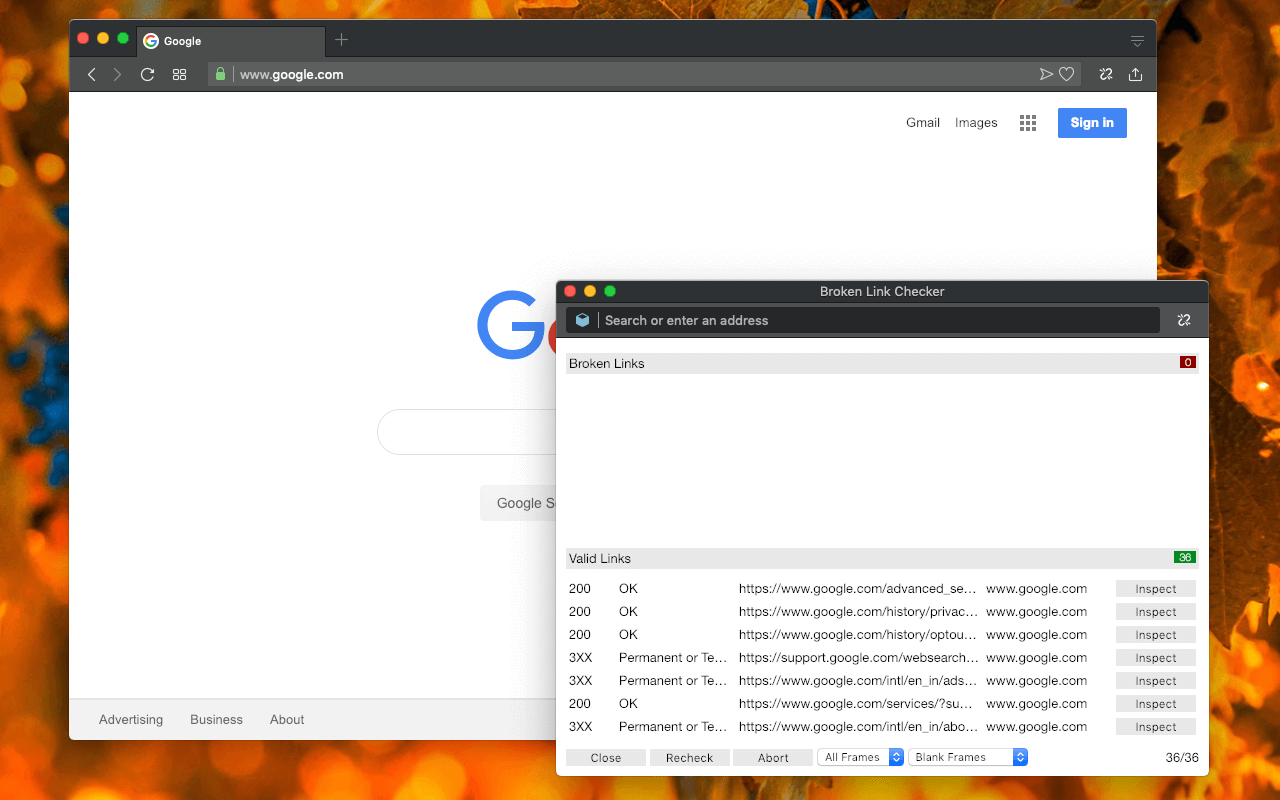
Task: Select the https://www.google.com/intl/en_in/ads… URL
Action: click(858, 681)
